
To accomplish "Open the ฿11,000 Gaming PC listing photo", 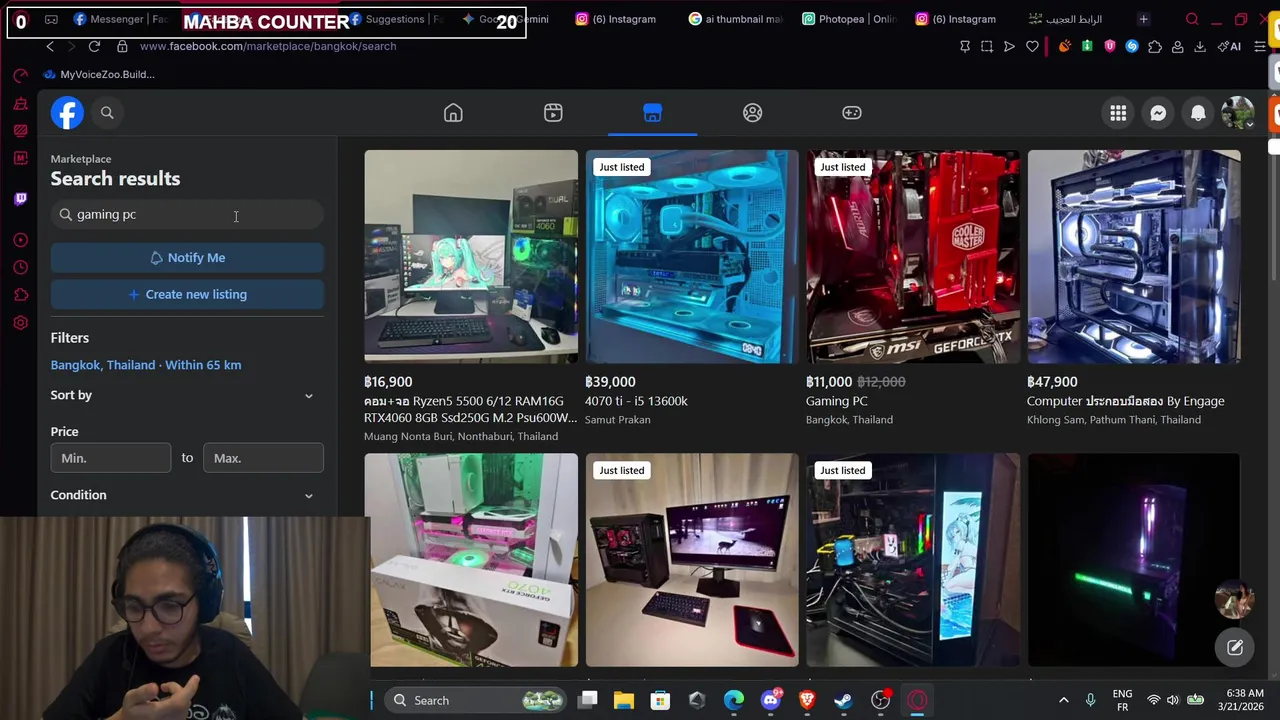I will [913, 256].
